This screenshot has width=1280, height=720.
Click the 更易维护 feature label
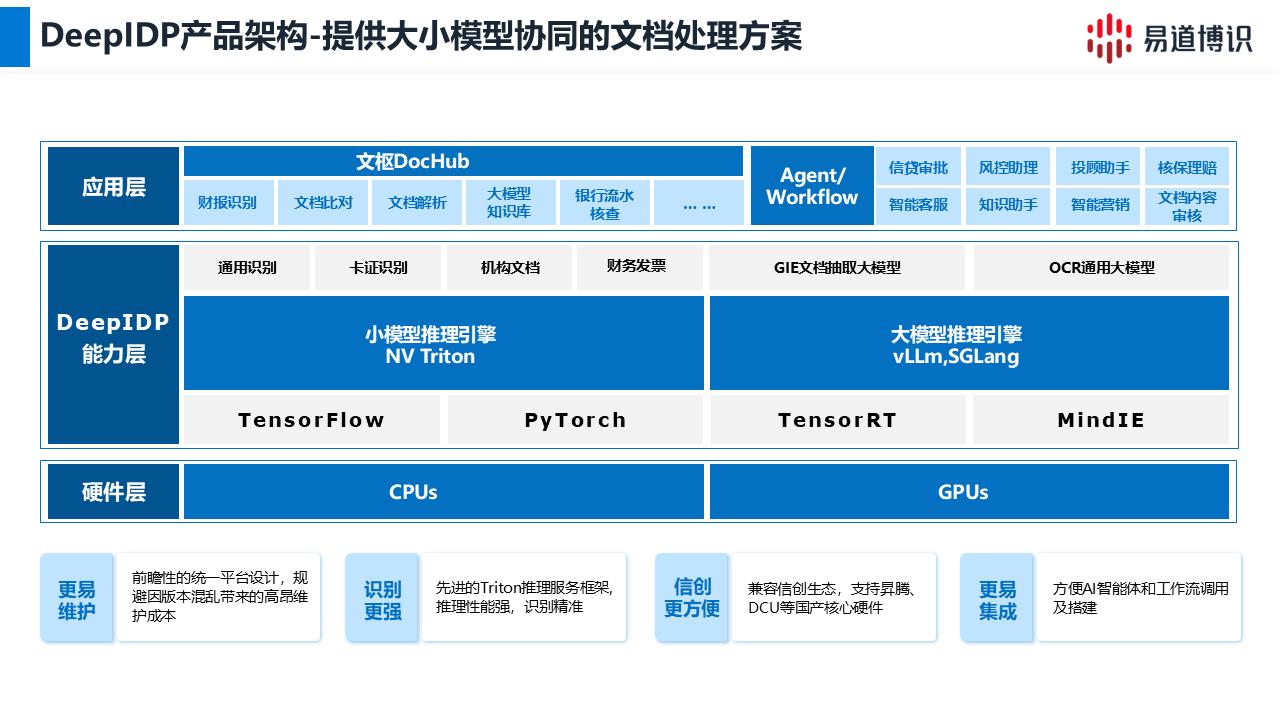(77, 598)
